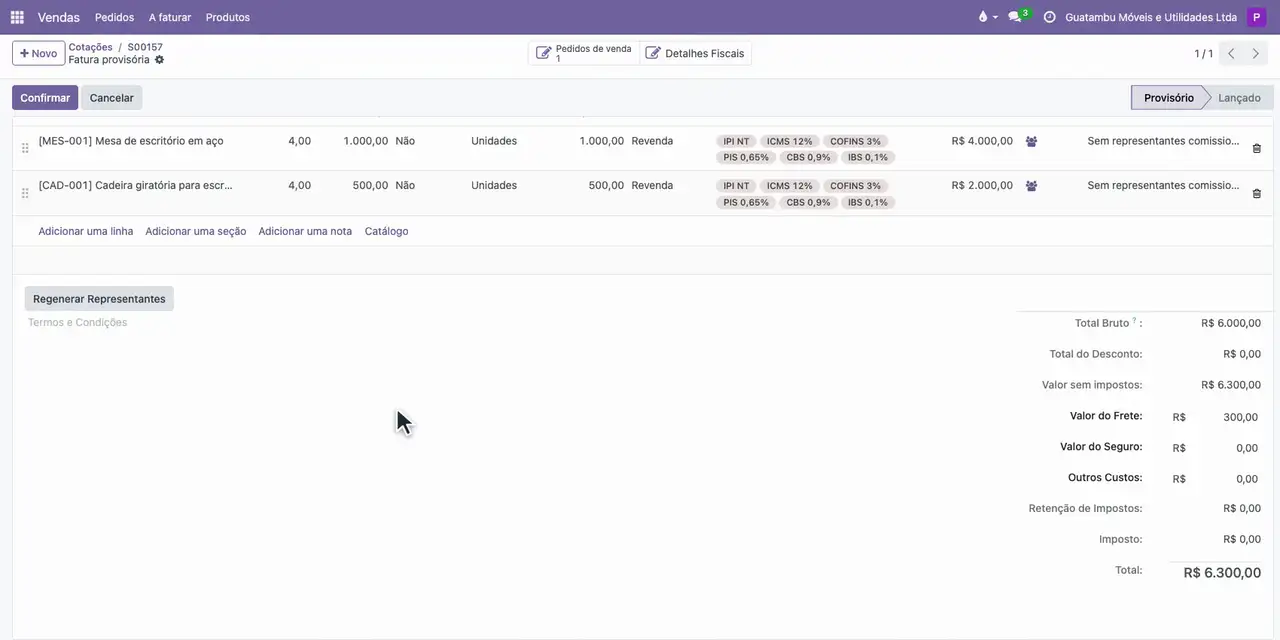
Task: Select the Provisório status stage
Action: (x=1168, y=98)
